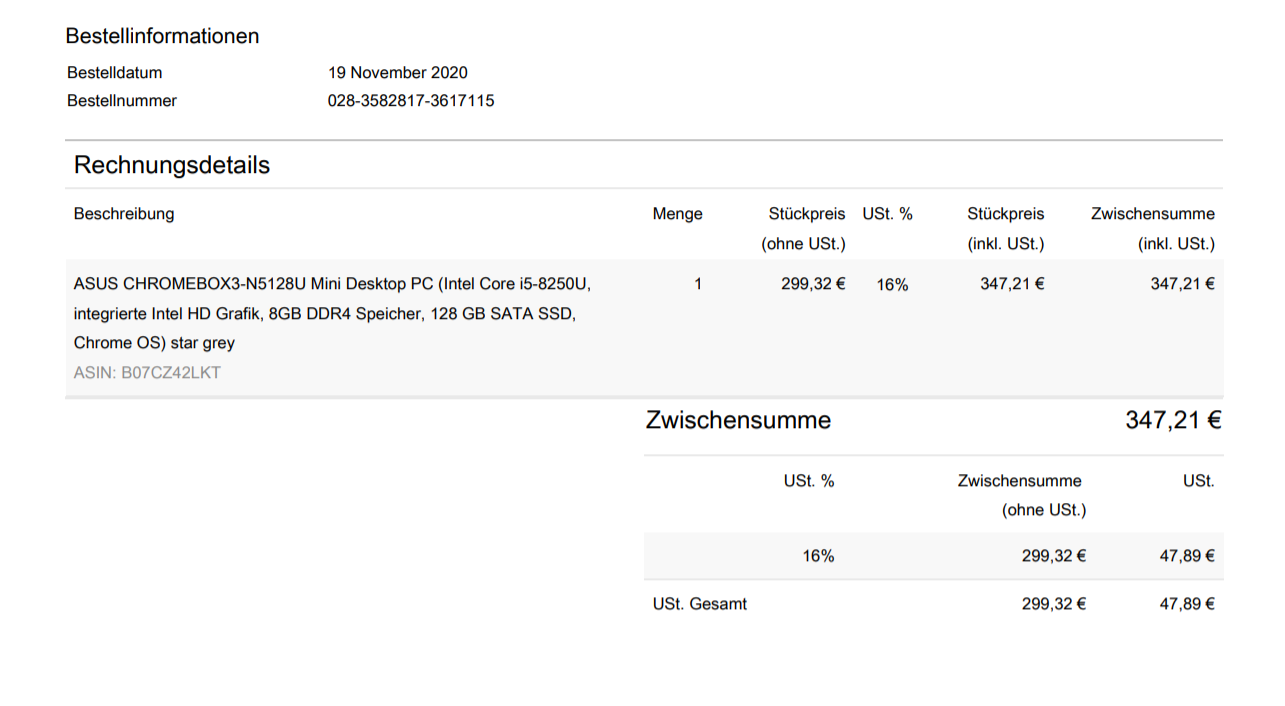The width and height of the screenshot is (1285, 706).
Task: Click the Bestellnummer label
Action: [x=122, y=101]
